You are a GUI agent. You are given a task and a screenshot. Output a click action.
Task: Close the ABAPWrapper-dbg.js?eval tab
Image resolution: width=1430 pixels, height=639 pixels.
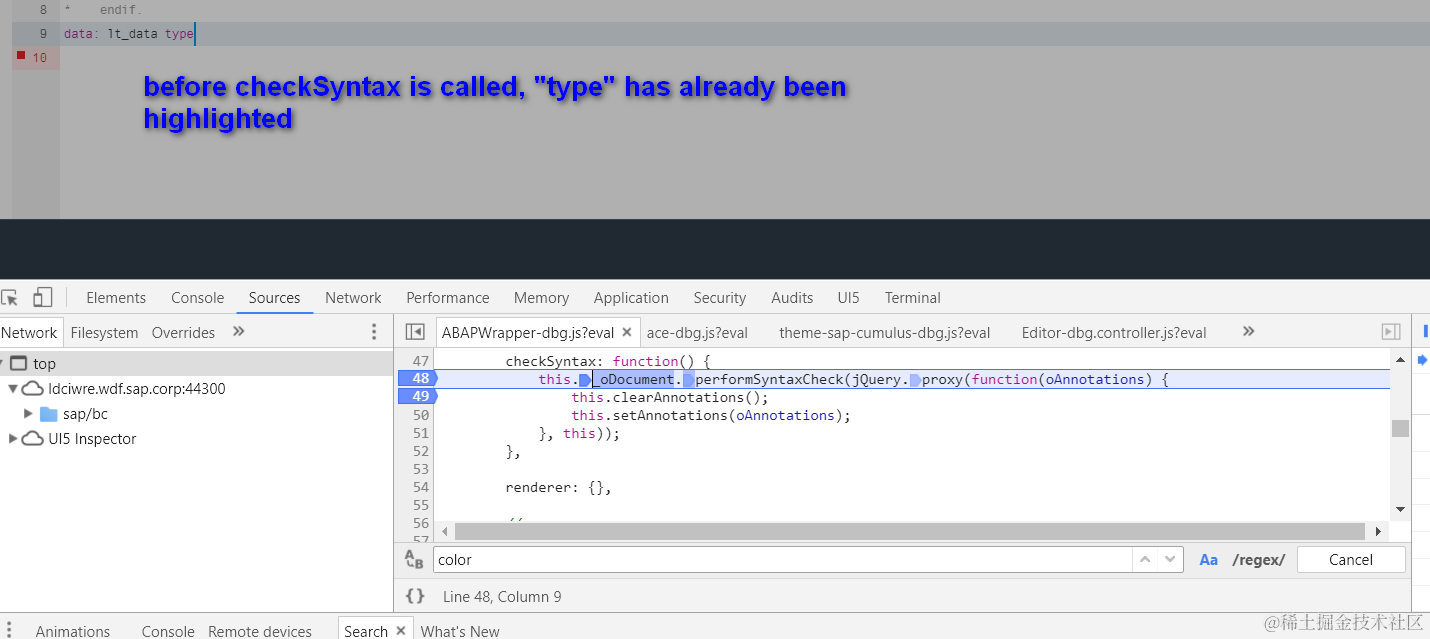[627, 333]
